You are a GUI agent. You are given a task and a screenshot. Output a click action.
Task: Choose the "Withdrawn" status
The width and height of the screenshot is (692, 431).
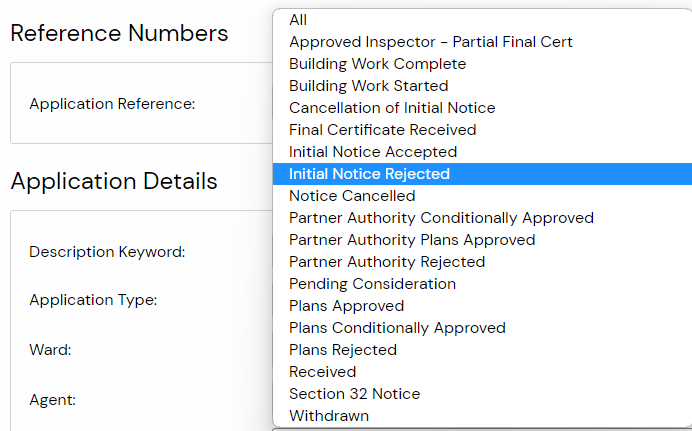pyautogui.click(x=328, y=416)
